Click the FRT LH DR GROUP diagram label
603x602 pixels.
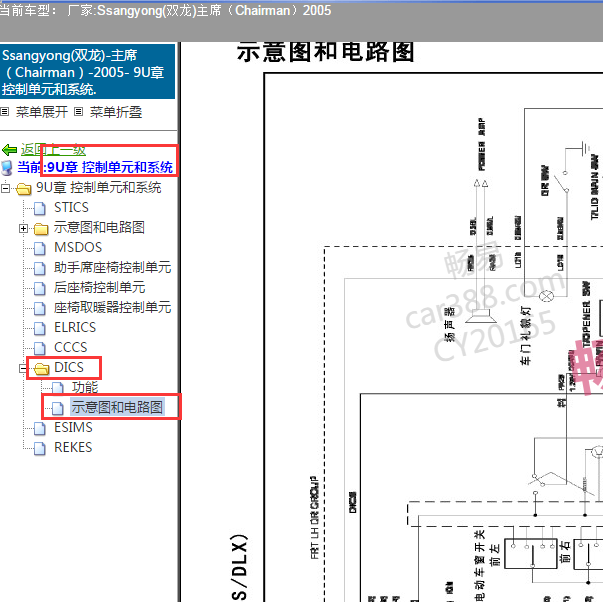(315, 517)
